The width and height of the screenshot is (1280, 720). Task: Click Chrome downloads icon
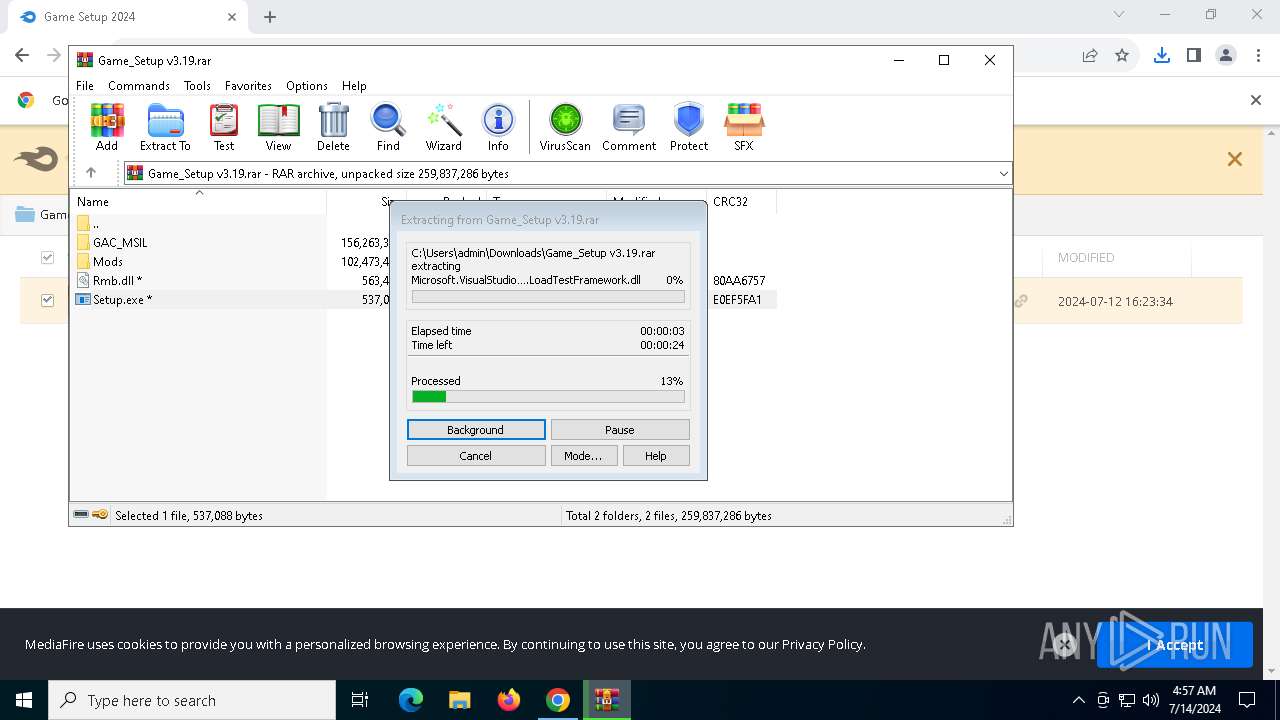pos(1161,56)
